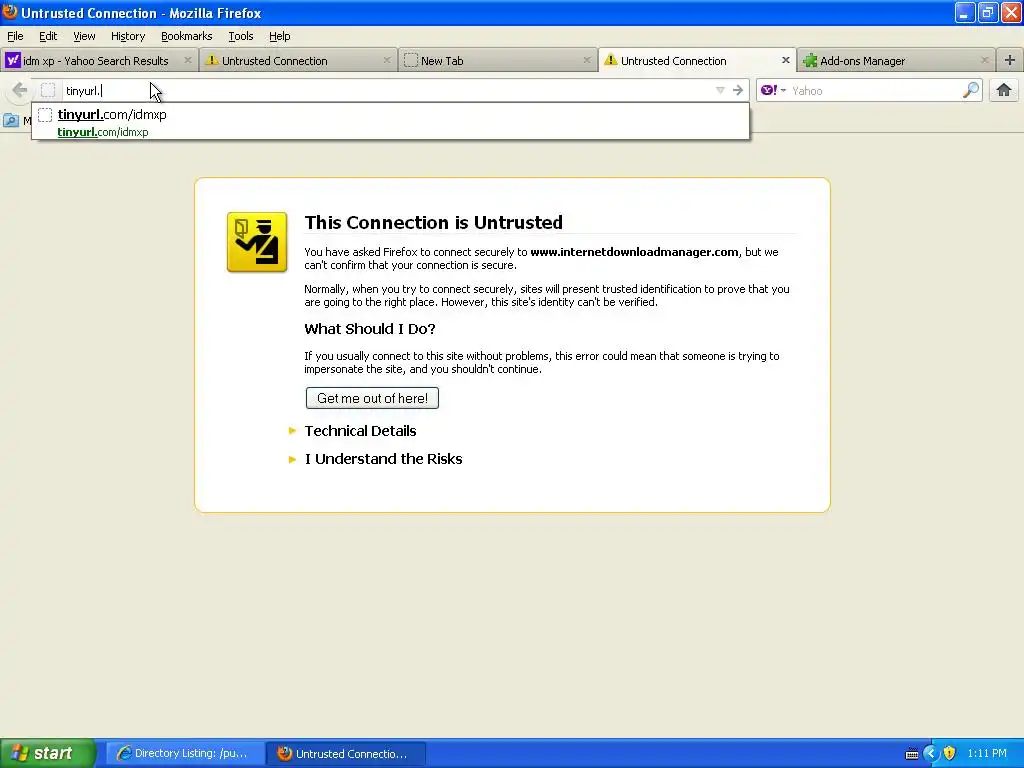
Task: Close the New Tab tab
Action: coord(586,60)
